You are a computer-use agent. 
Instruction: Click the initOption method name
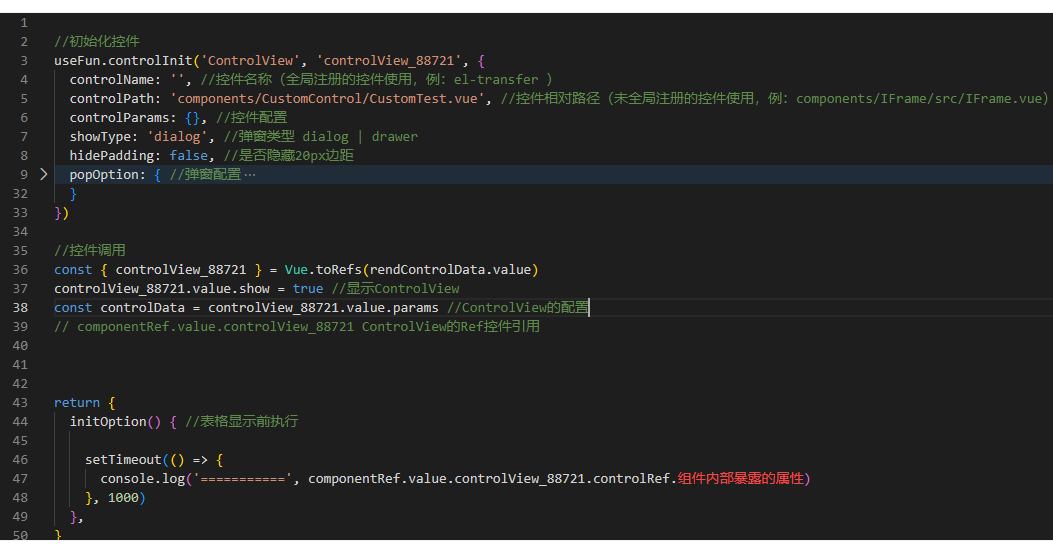(x=108, y=421)
